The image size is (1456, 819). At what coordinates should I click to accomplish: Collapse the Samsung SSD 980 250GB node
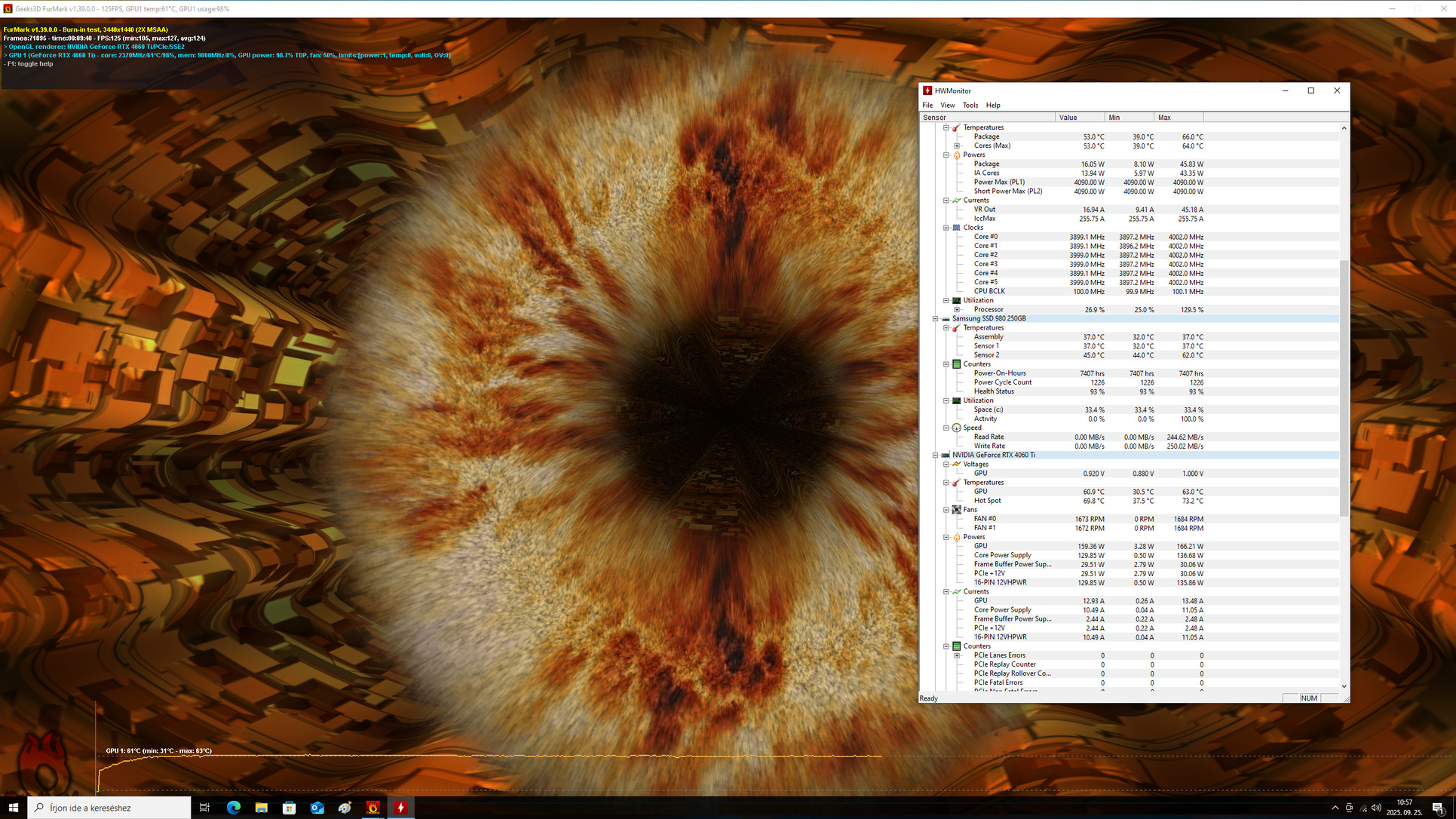tap(936, 319)
